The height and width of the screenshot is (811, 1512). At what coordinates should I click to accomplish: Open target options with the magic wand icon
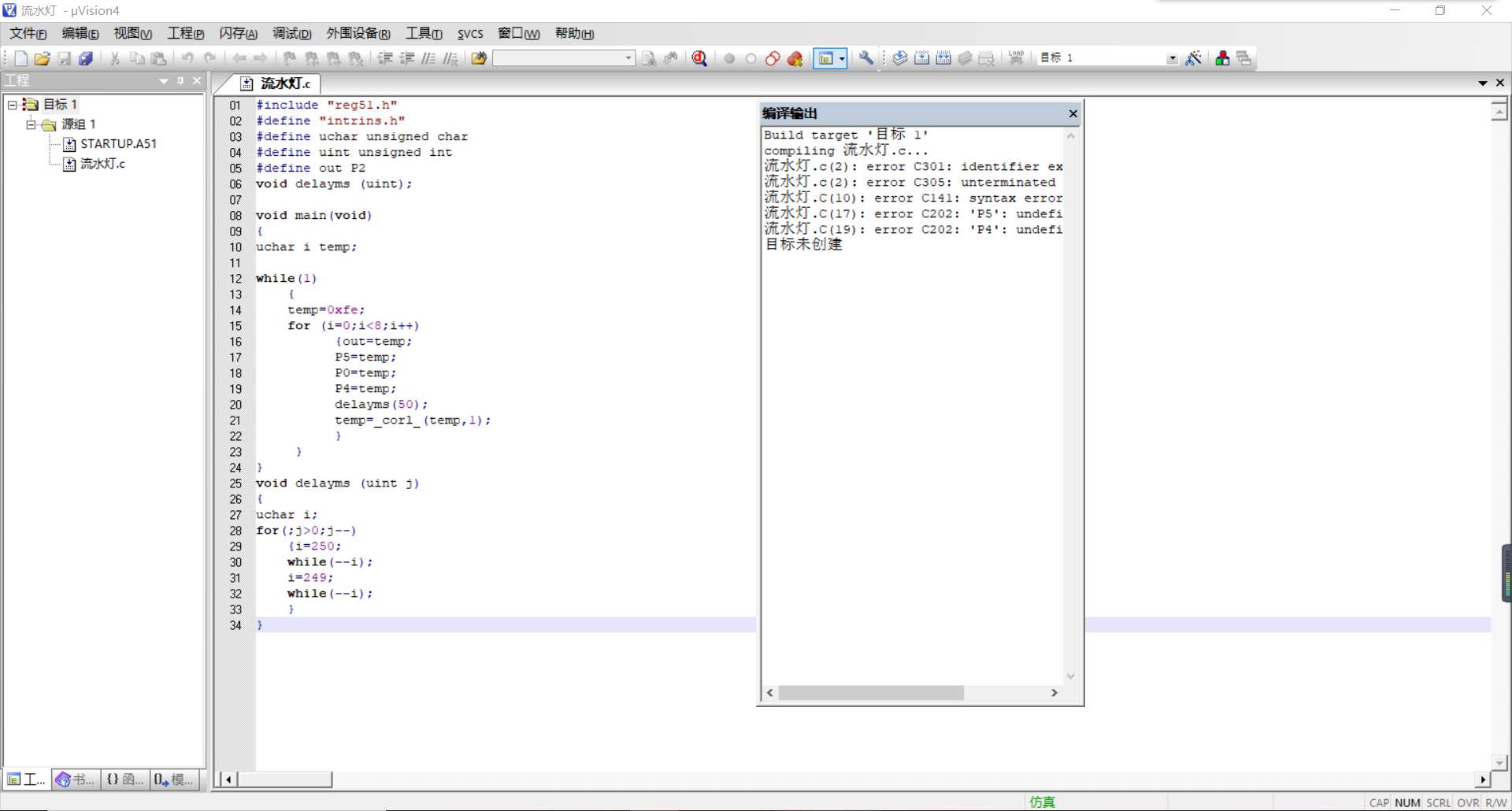pyautogui.click(x=1193, y=58)
